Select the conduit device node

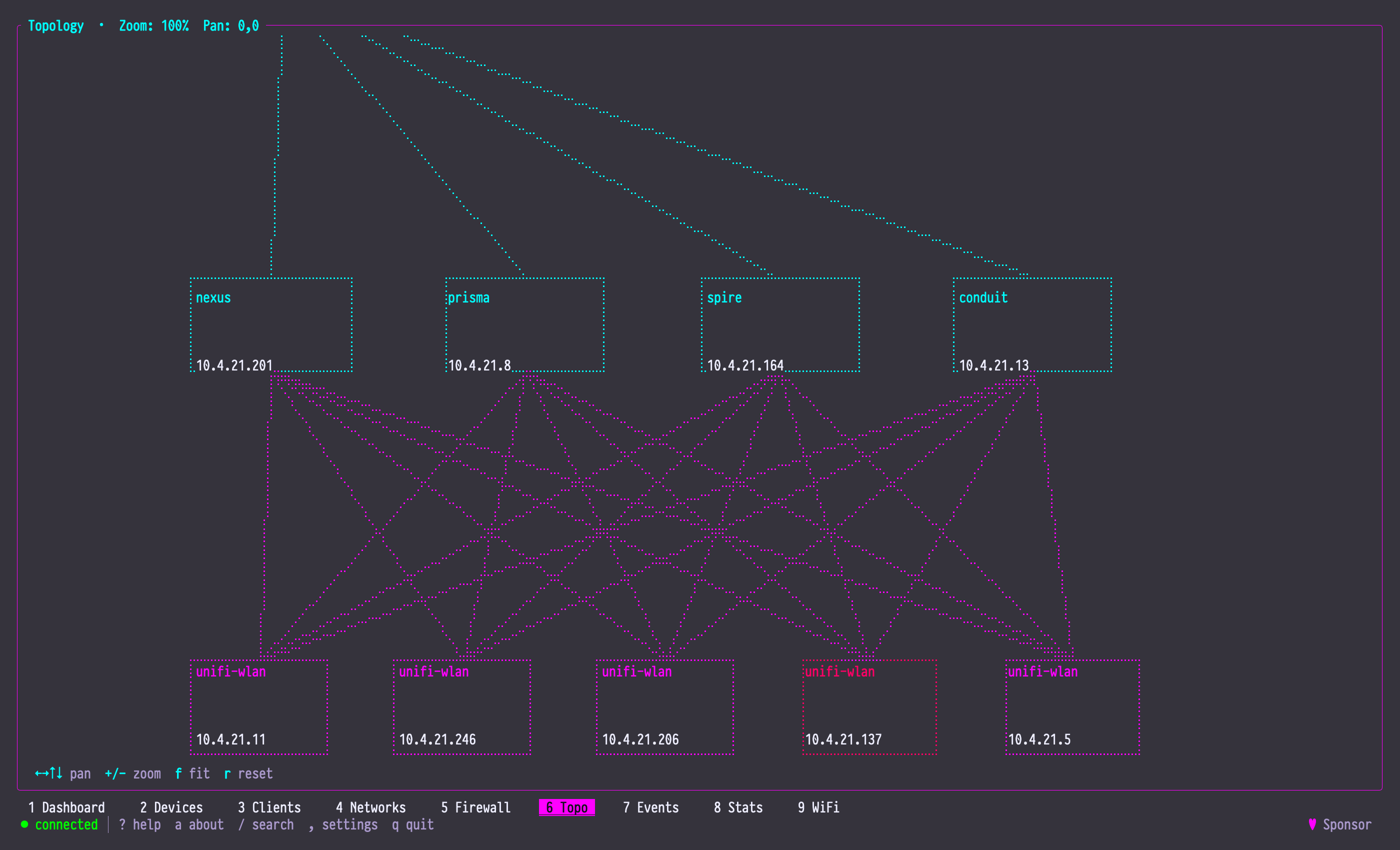1032,325
